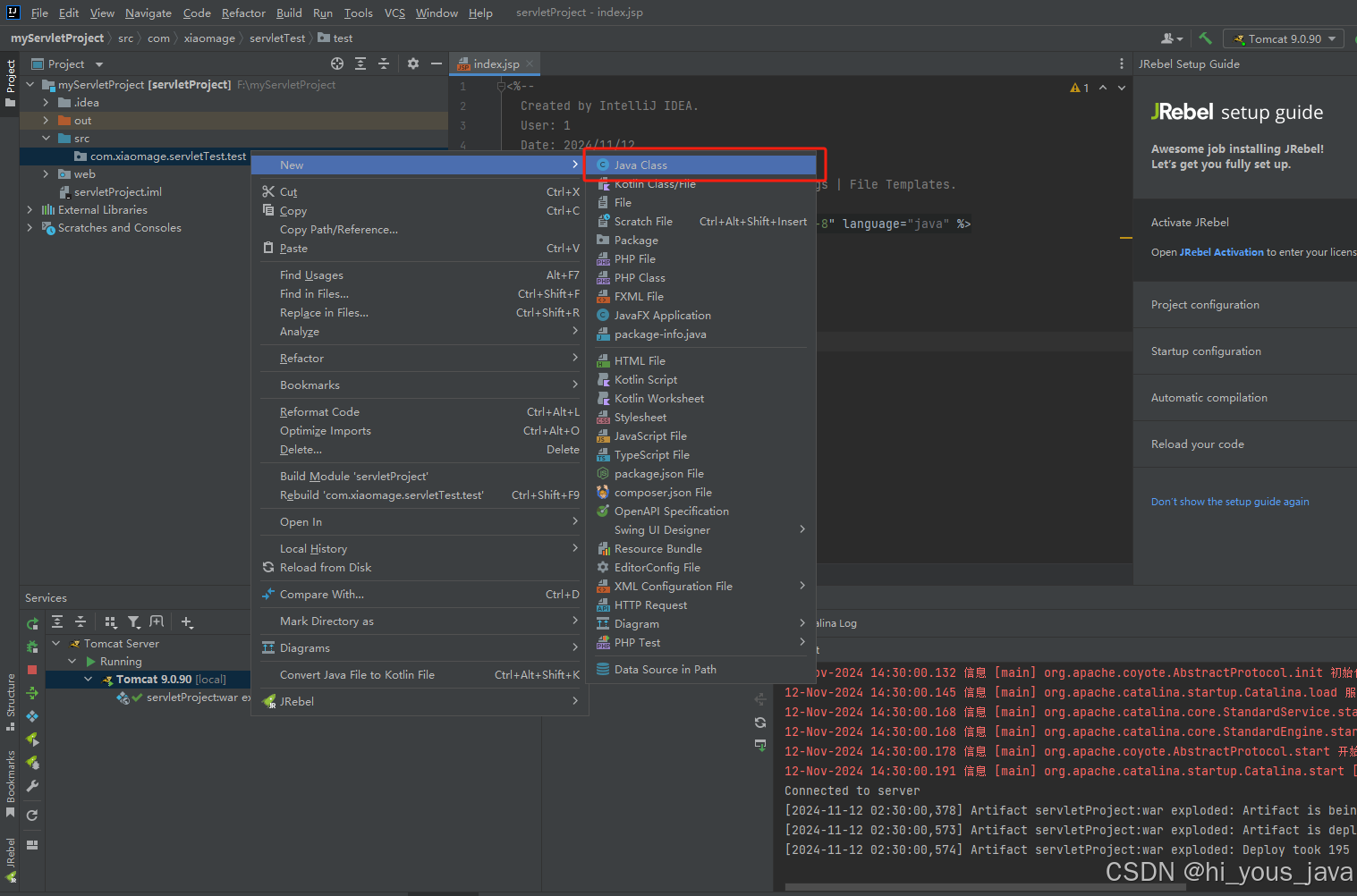Screen dimensions: 1357x896
Task: Select Reformat Code in context menu
Action: 419,411
